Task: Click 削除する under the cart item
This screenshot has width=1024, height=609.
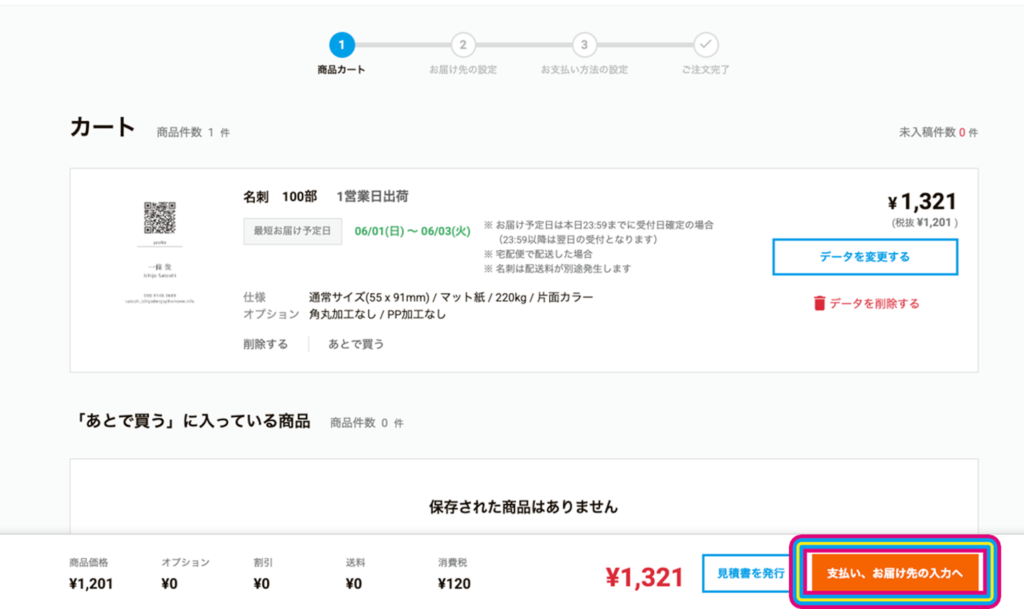Action: tap(265, 344)
